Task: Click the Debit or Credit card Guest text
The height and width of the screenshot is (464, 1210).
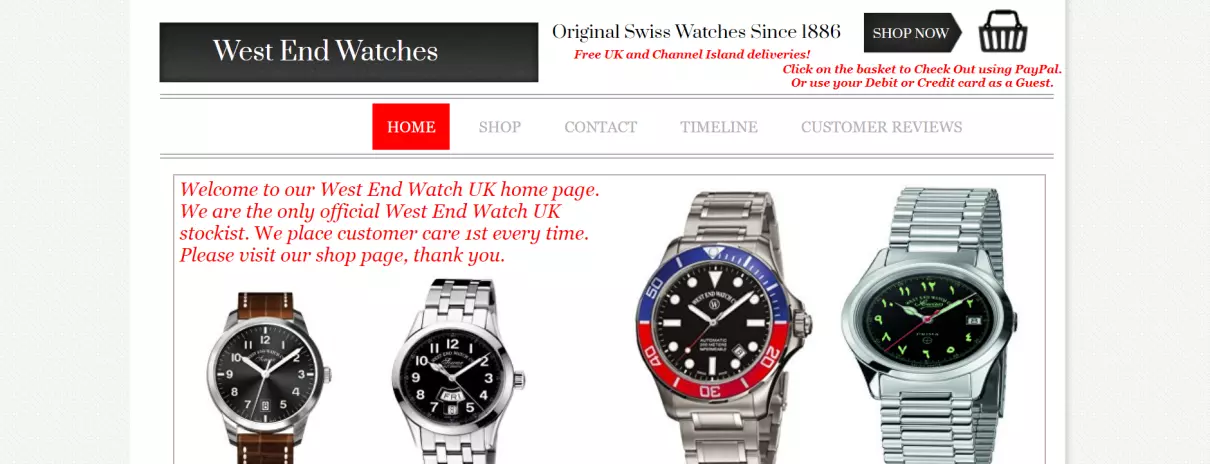Action: [922, 83]
